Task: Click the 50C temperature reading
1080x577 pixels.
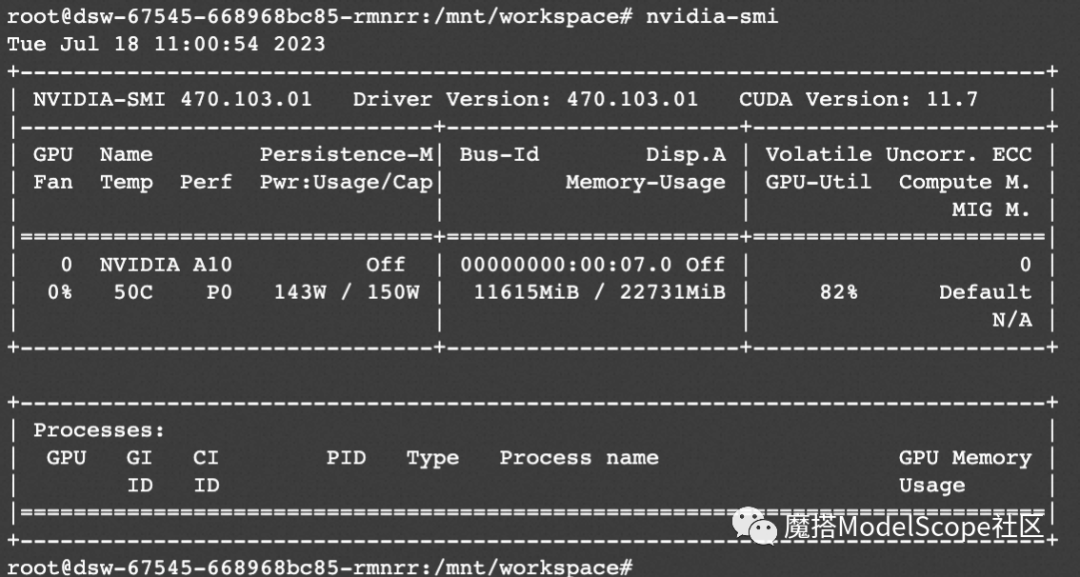Action: click(x=126, y=292)
